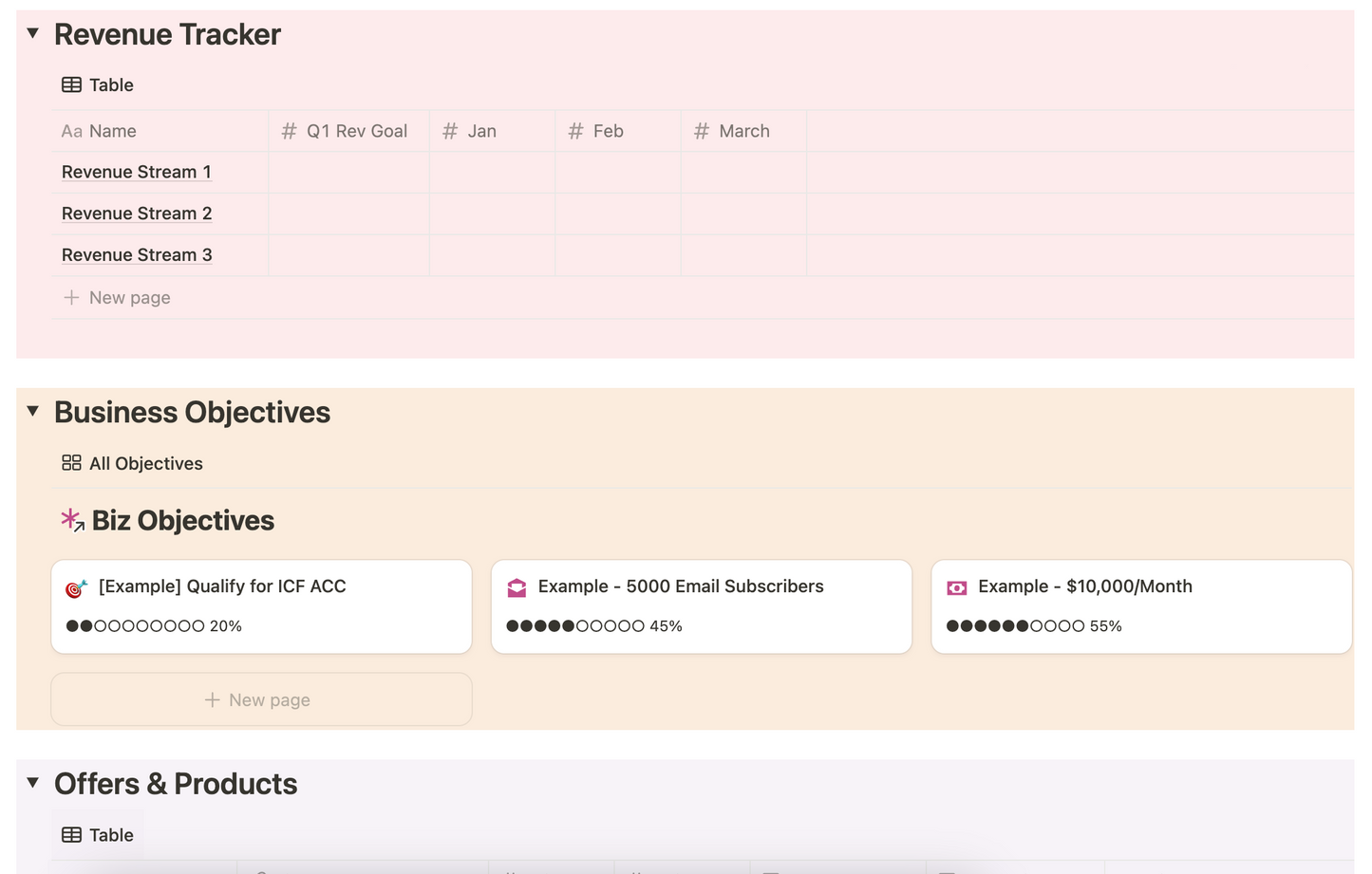Click the Table view icon under Revenue Tracker
1372x874 pixels.
(x=71, y=84)
